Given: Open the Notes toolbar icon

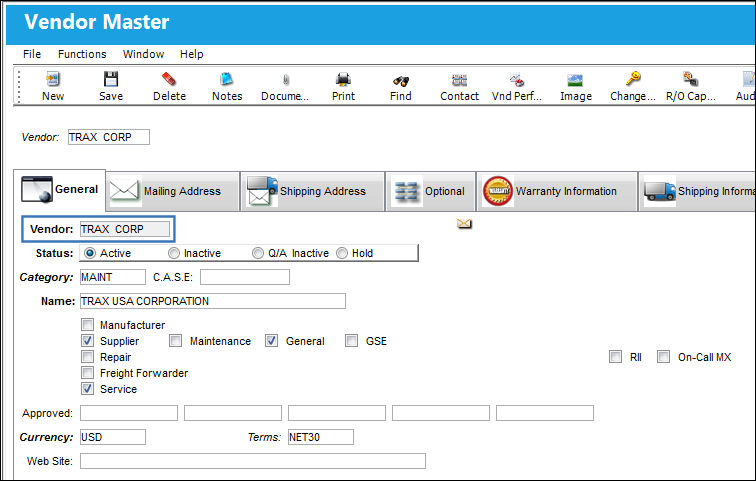Looking at the screenshot, I should pyautogui.click(x=227, y=79).
